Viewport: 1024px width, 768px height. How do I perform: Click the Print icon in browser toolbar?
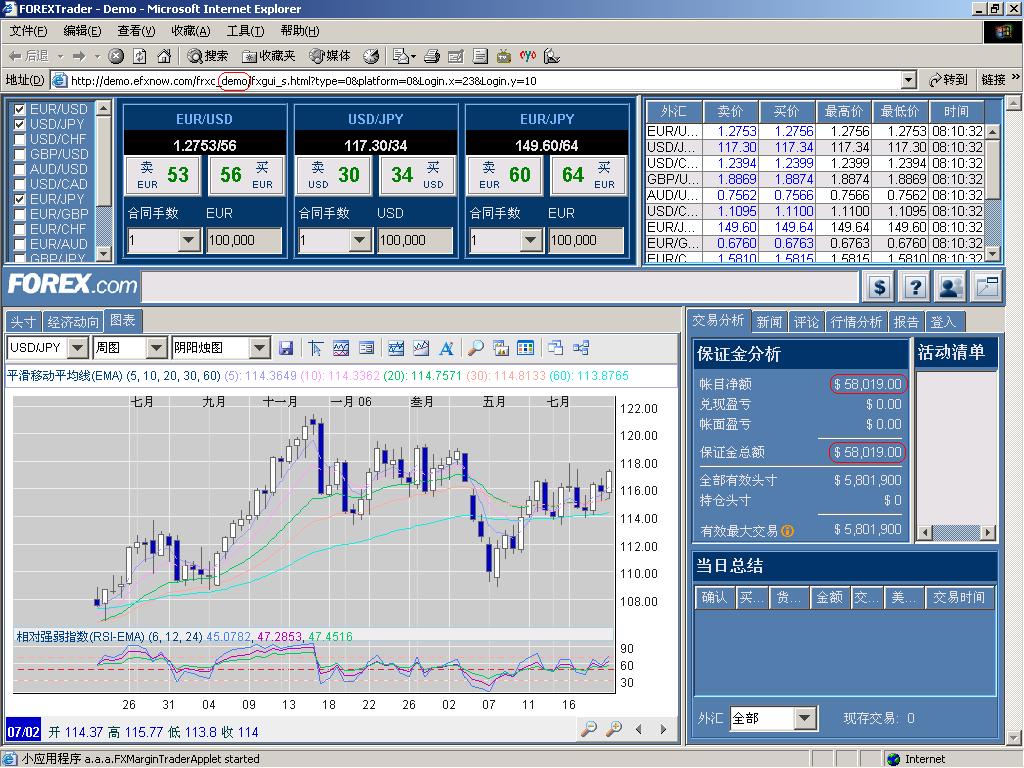click(432, 56)
